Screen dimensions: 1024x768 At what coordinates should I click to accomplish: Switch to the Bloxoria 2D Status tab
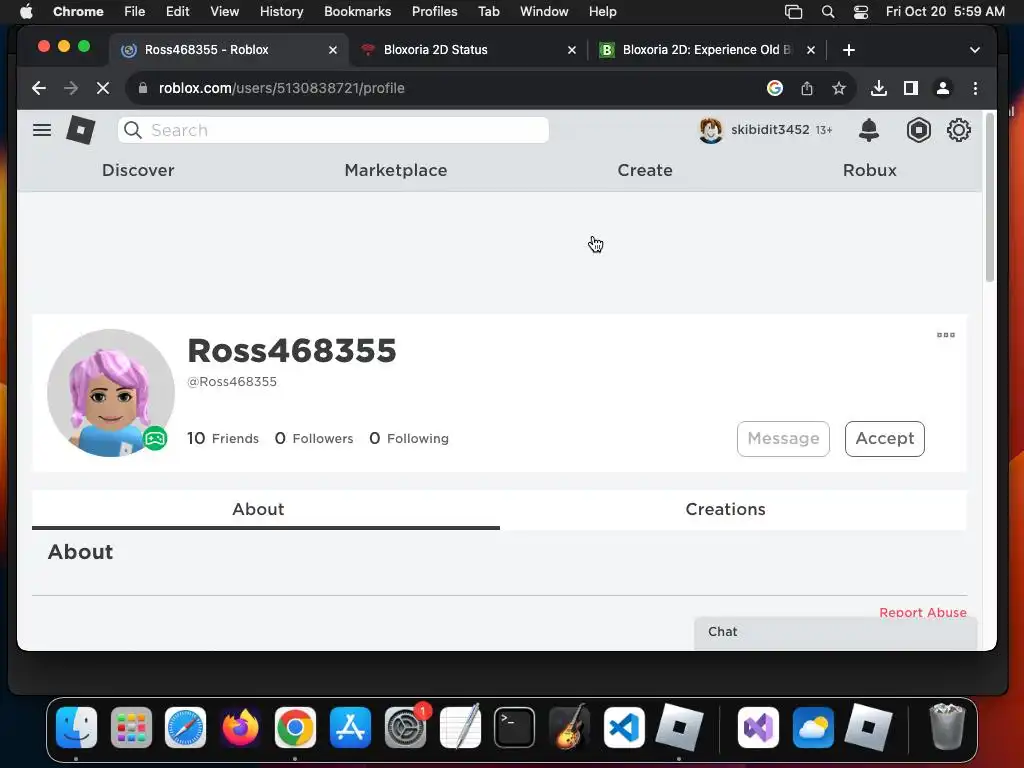click(468, 50)
